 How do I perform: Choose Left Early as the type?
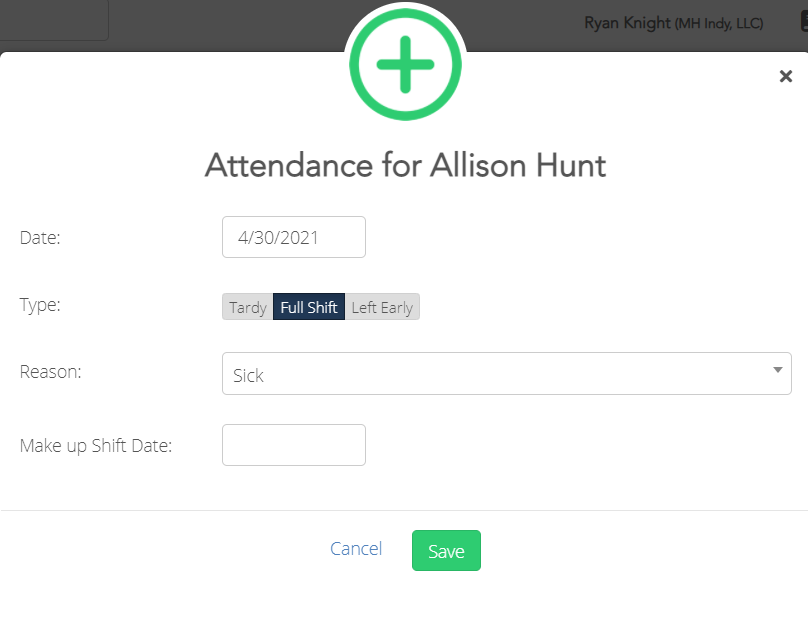coord(382,307)
